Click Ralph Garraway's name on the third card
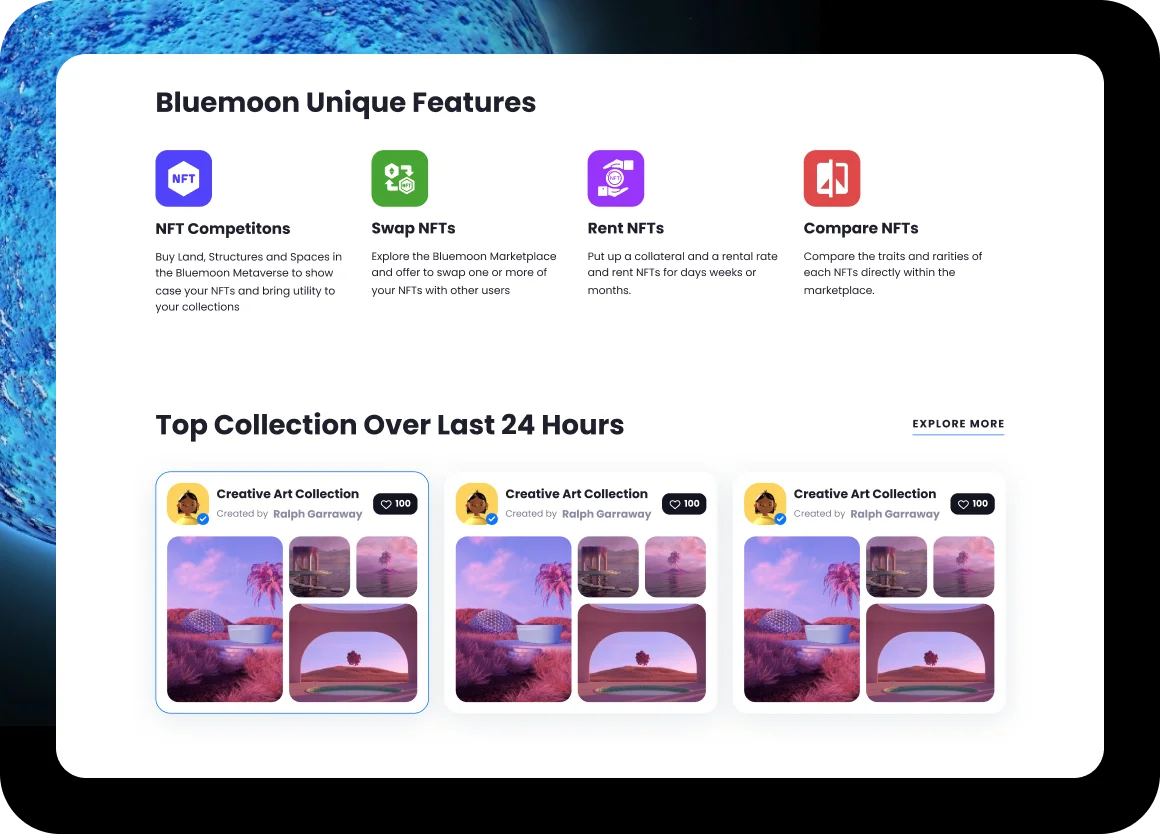This screenshot has width=1160, height=834. pos(895,514)
